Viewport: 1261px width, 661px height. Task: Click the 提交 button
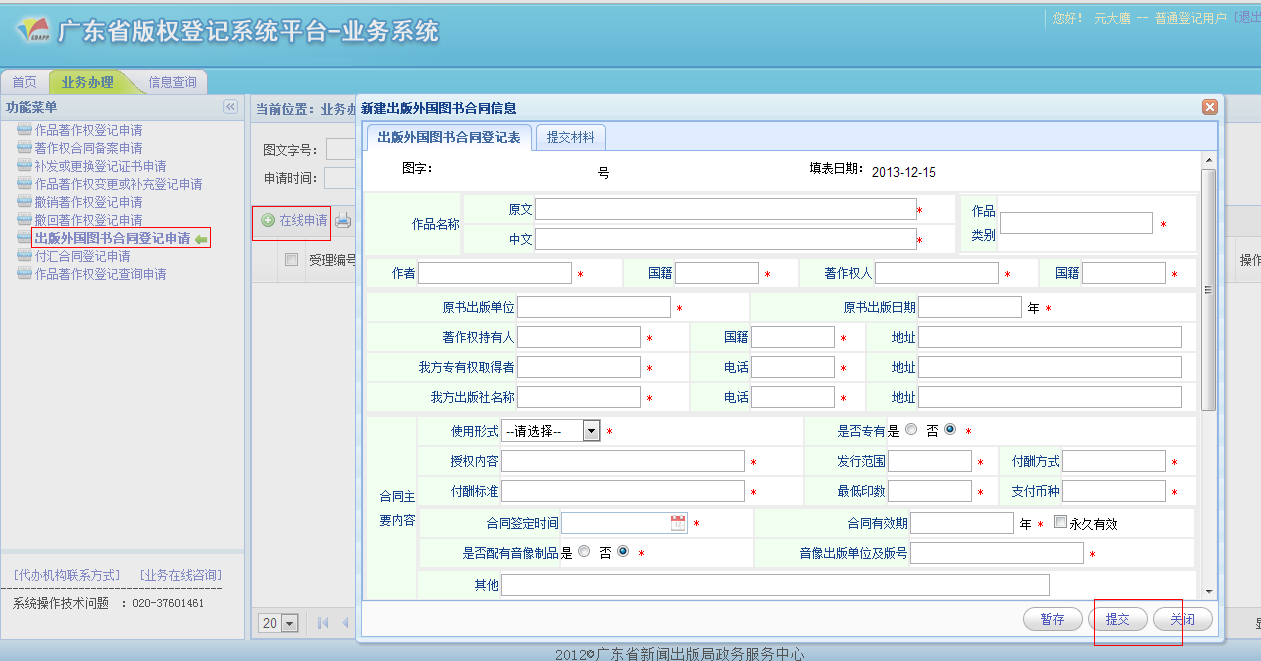tap(1117, 619)
